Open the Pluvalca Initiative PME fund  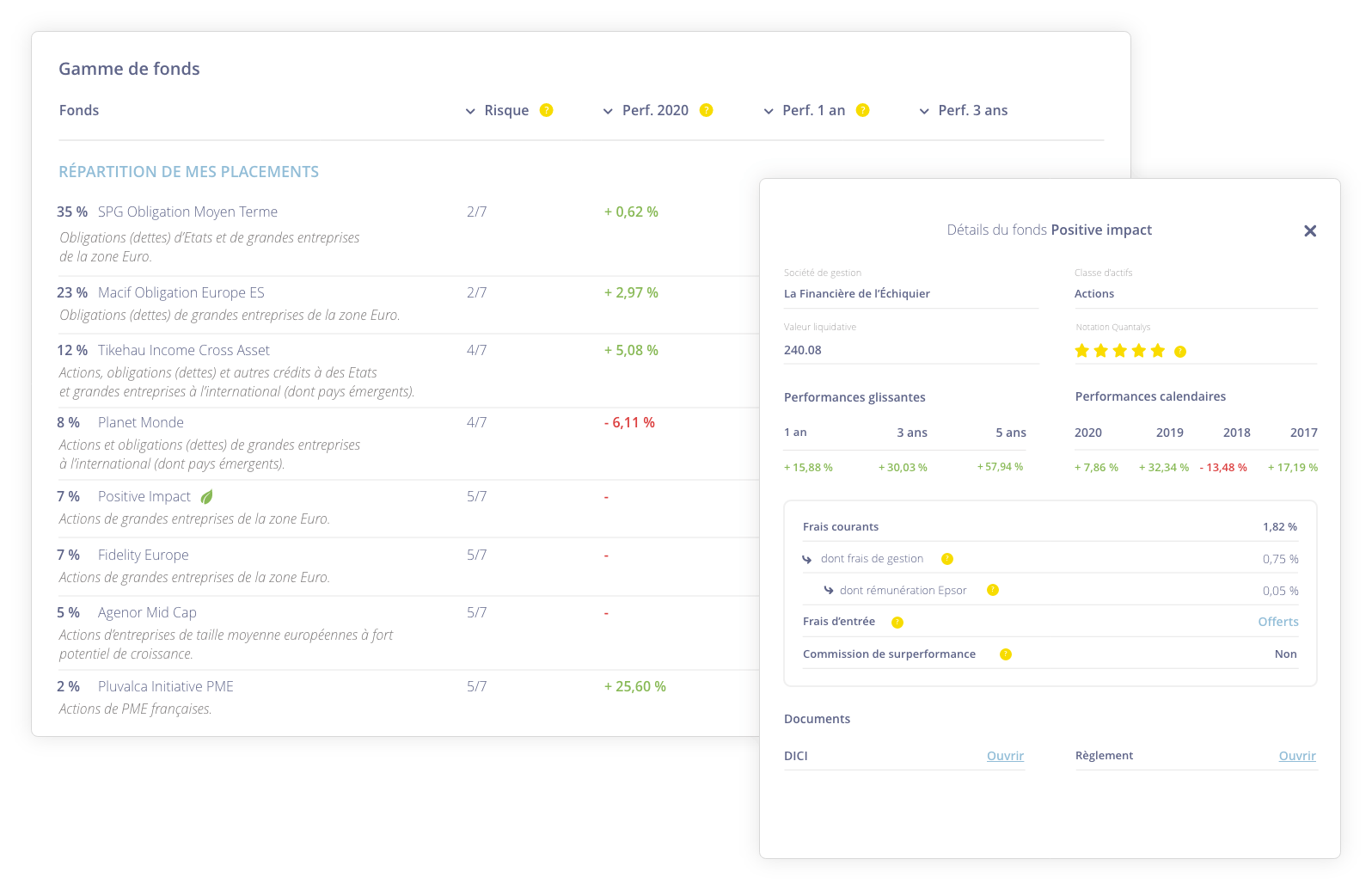click(x=166, y=686)
